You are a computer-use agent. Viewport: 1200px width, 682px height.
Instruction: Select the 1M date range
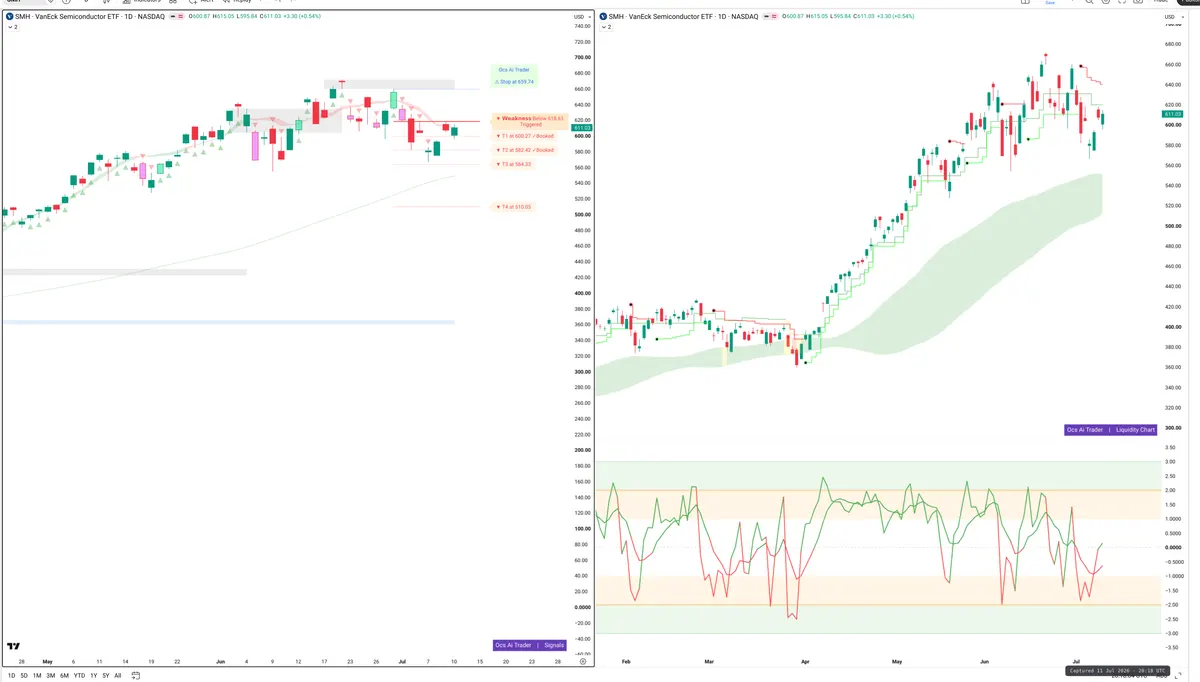click(37, 676)
